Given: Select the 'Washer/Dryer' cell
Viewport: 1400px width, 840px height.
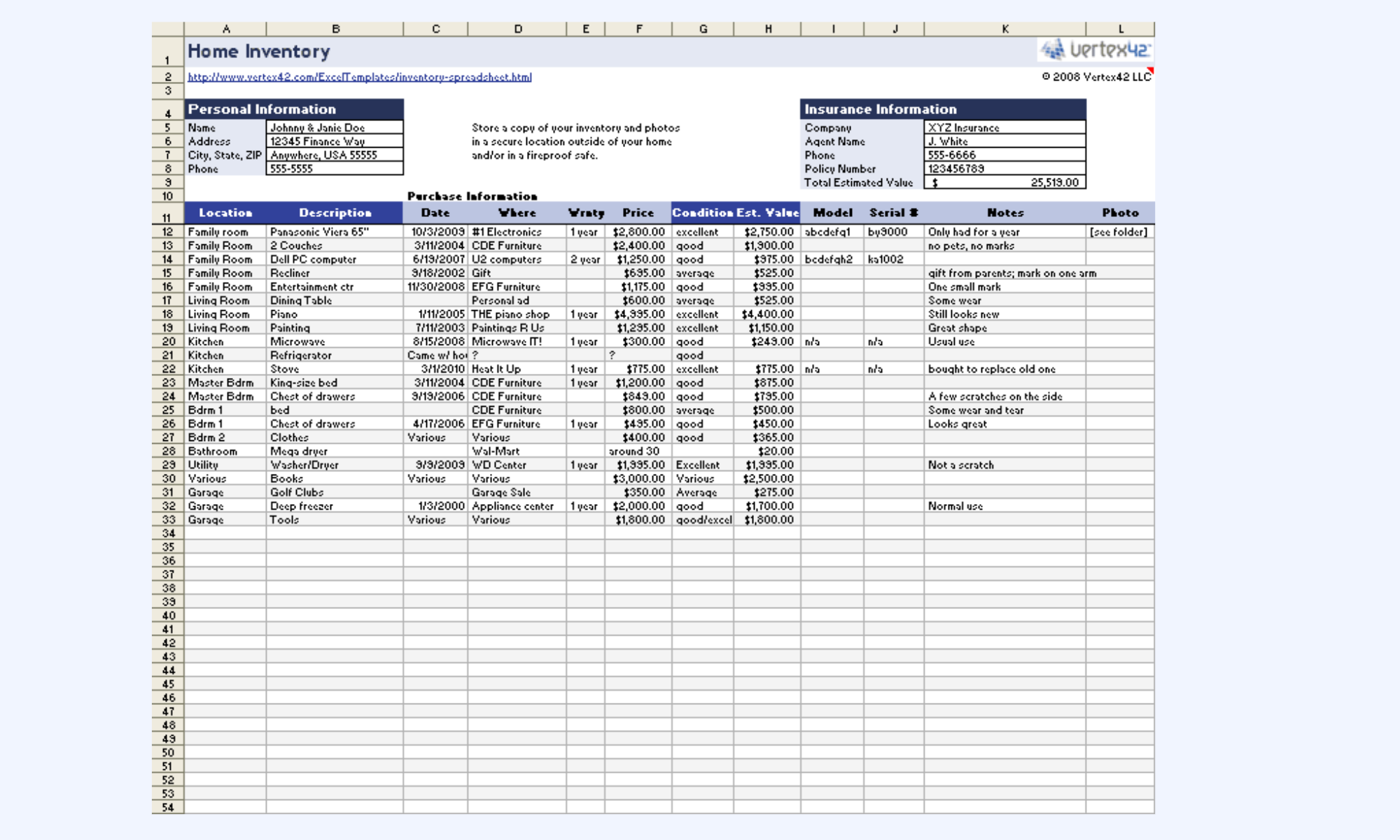Looking at the screenshot, I should [335, 465].
